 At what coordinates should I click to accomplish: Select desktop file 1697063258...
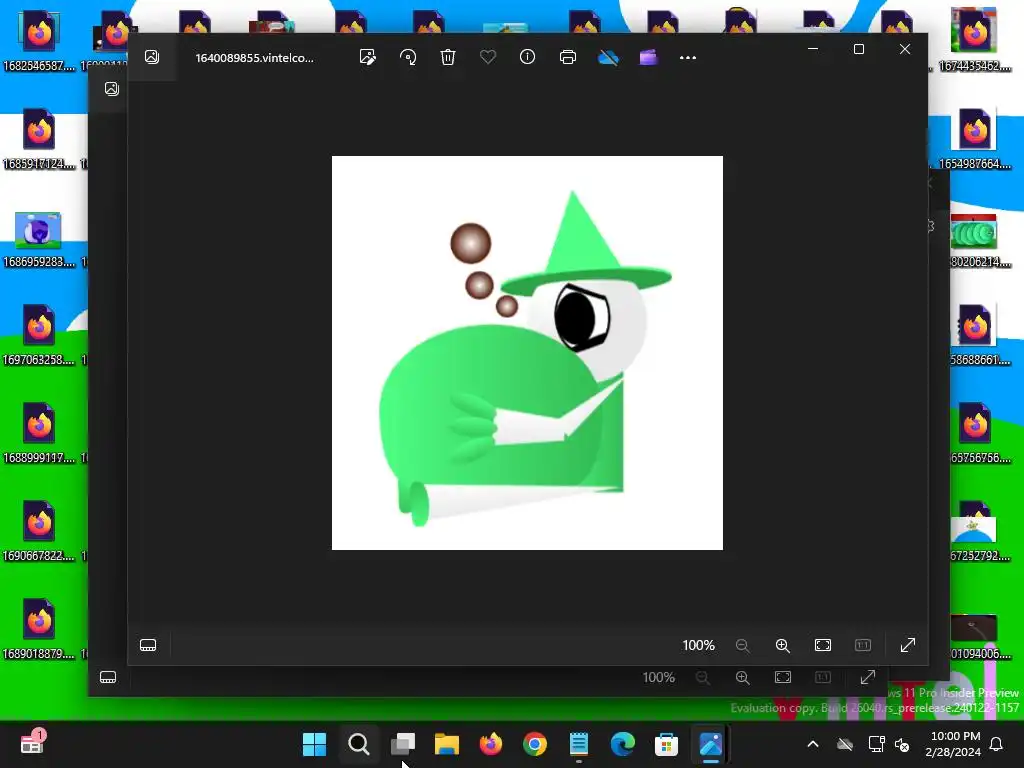39,335
